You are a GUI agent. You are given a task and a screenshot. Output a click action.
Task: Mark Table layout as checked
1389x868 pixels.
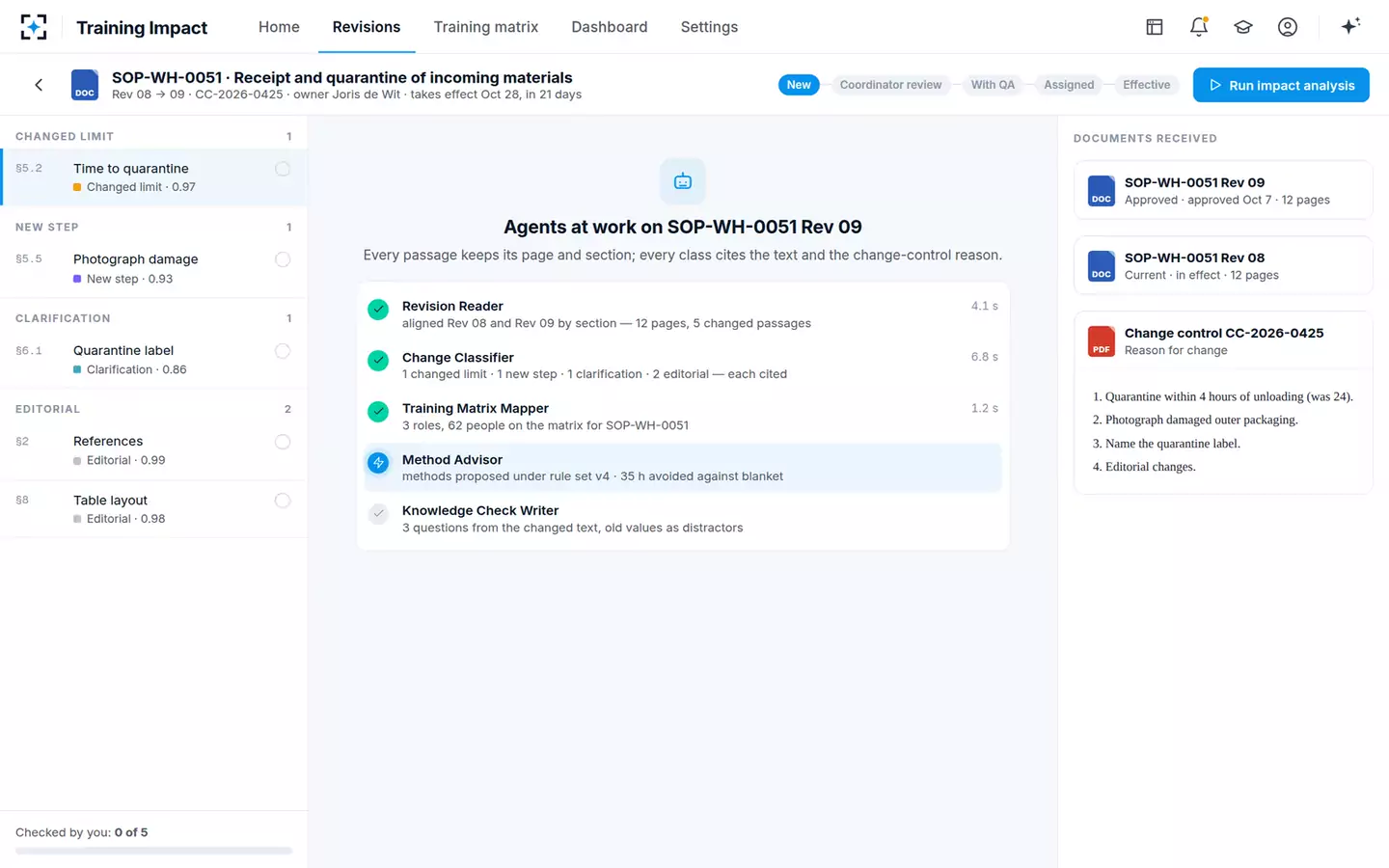[283, 501]
